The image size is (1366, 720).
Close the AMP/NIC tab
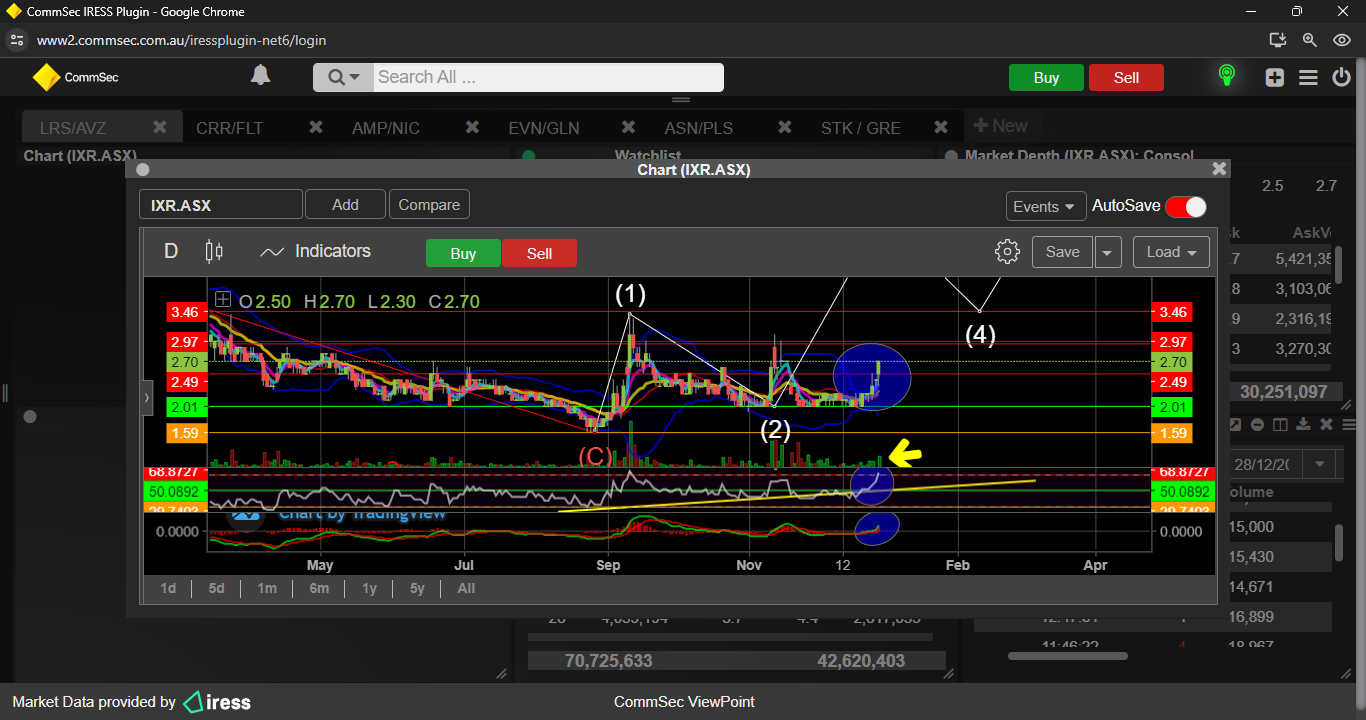coord(472,127)
